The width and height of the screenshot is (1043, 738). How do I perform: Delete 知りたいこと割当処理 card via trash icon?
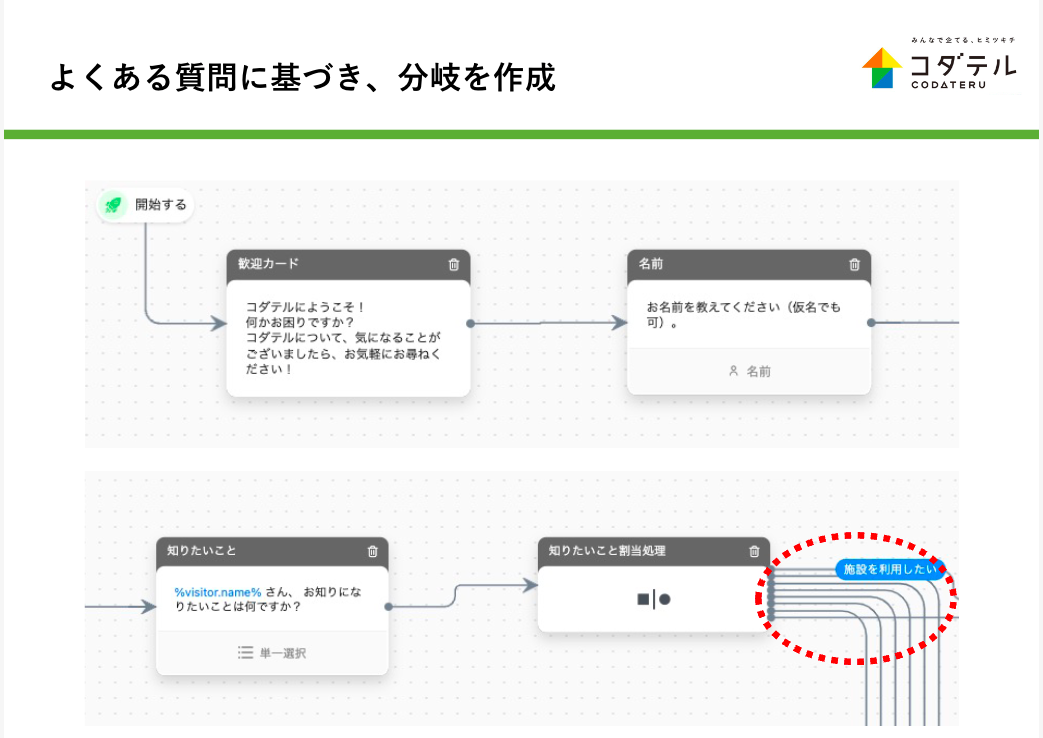[754, 551]
